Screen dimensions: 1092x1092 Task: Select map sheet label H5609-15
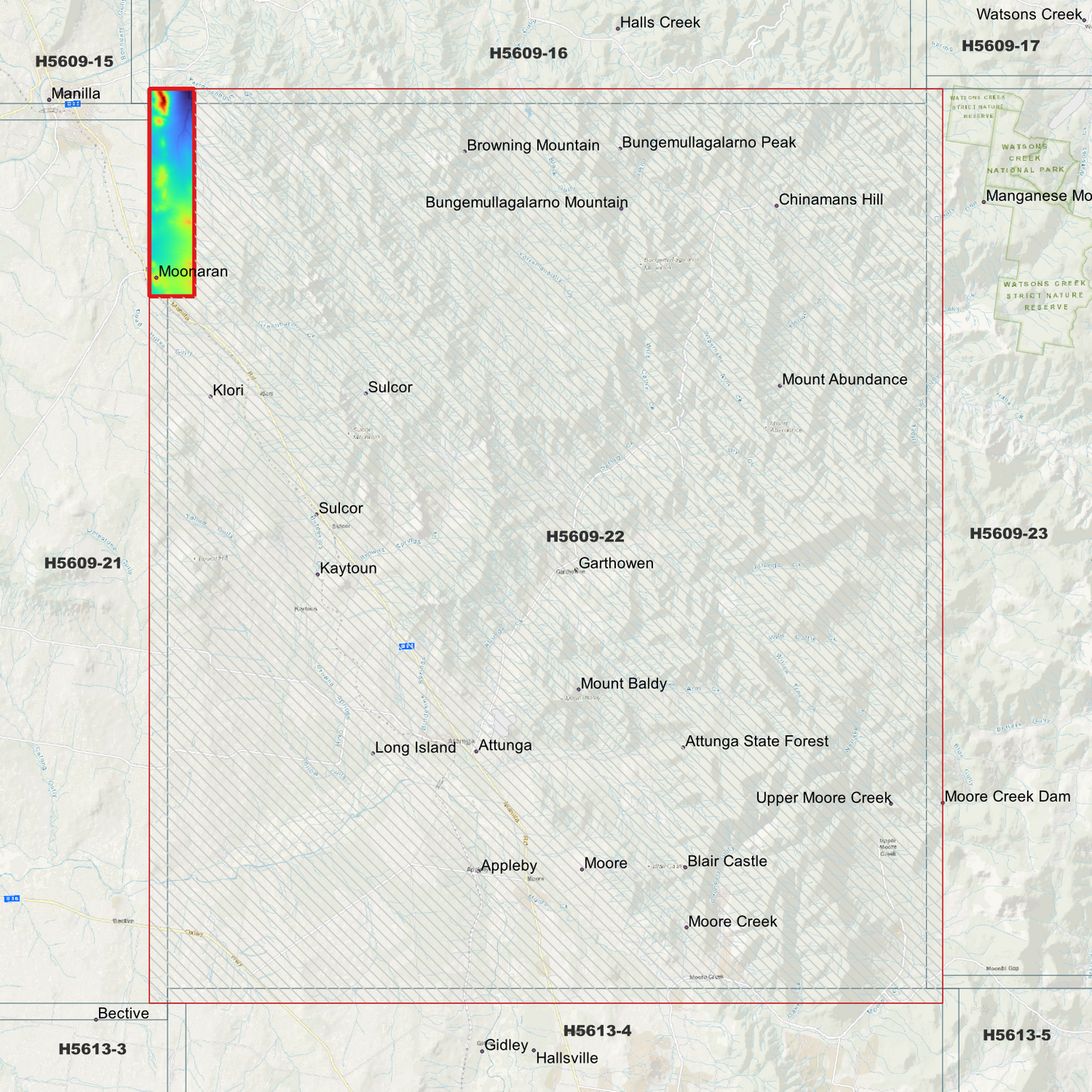point(74,62)
